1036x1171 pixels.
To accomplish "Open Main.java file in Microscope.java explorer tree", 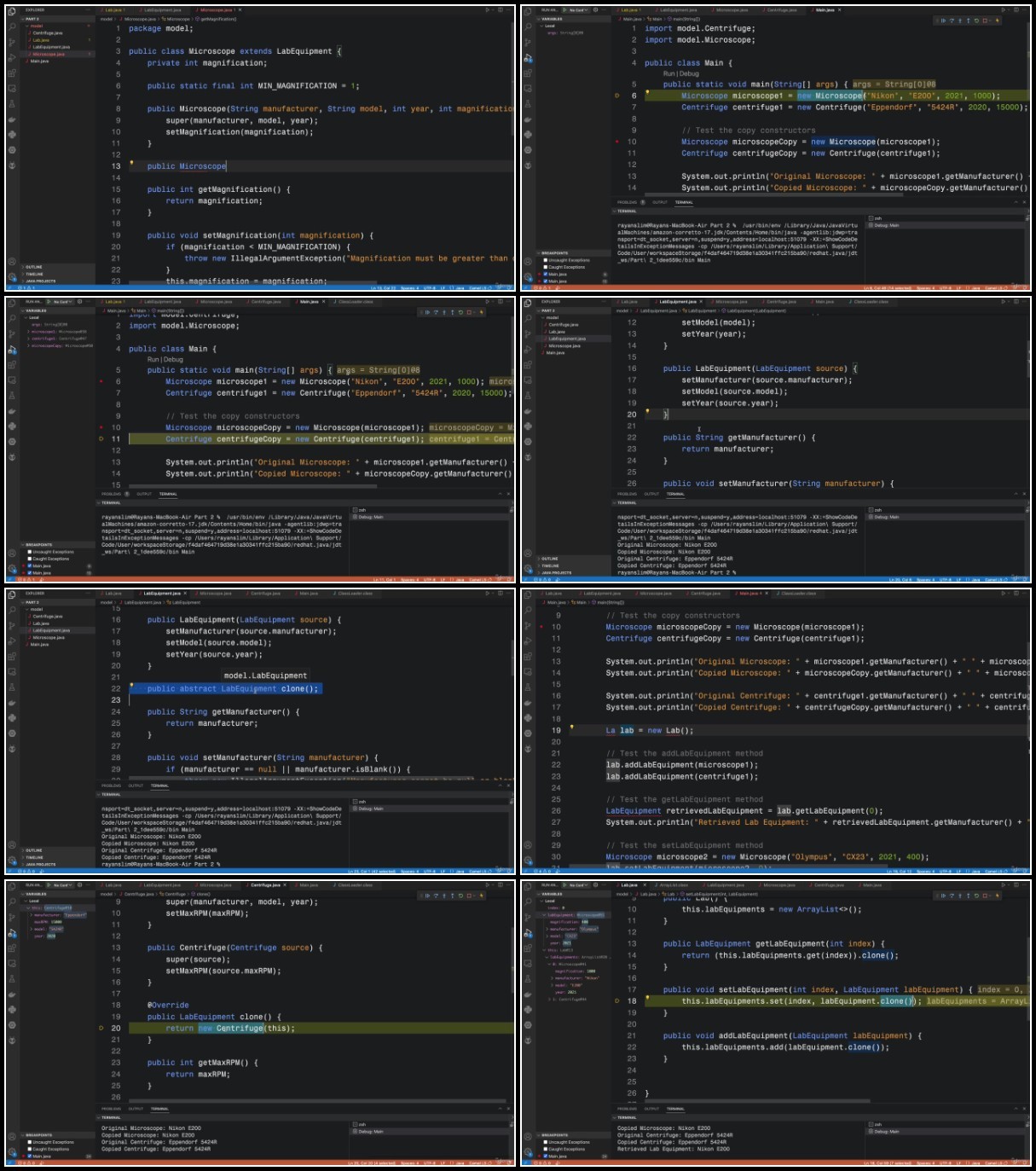I will point(39,61).
